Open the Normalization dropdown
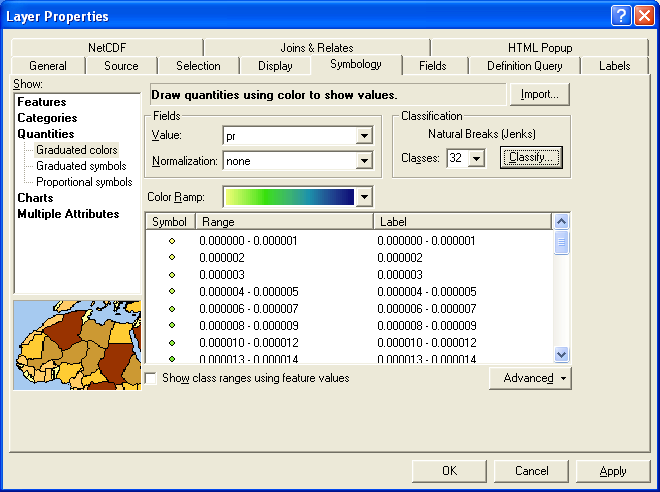 click(x=363, y=160)
